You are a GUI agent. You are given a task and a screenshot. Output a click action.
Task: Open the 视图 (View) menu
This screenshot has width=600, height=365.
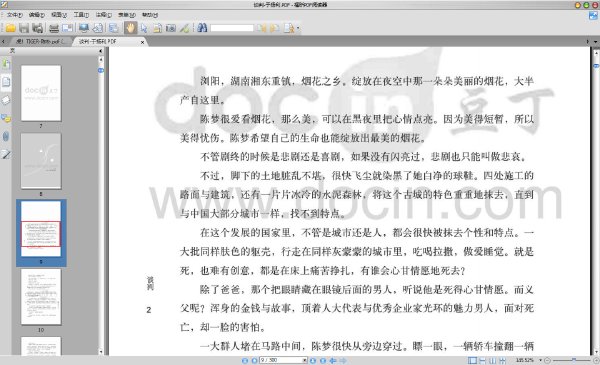pos(59,15)
